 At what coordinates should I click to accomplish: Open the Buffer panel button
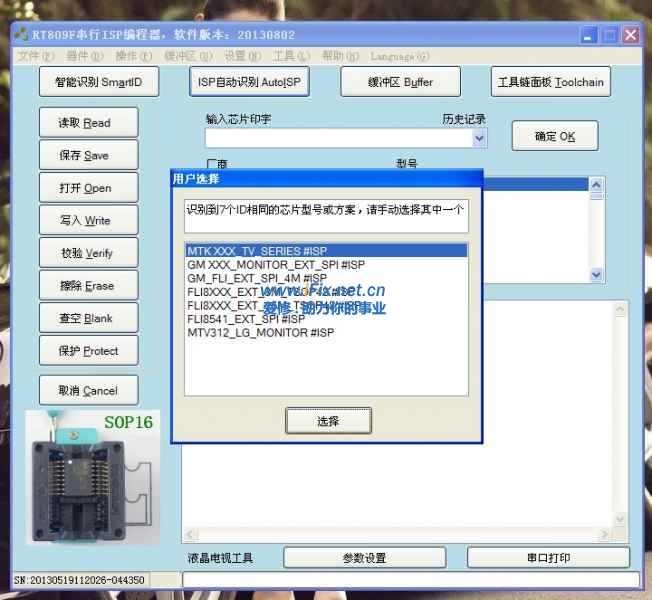pyautogui.click(x=399, y=82)
